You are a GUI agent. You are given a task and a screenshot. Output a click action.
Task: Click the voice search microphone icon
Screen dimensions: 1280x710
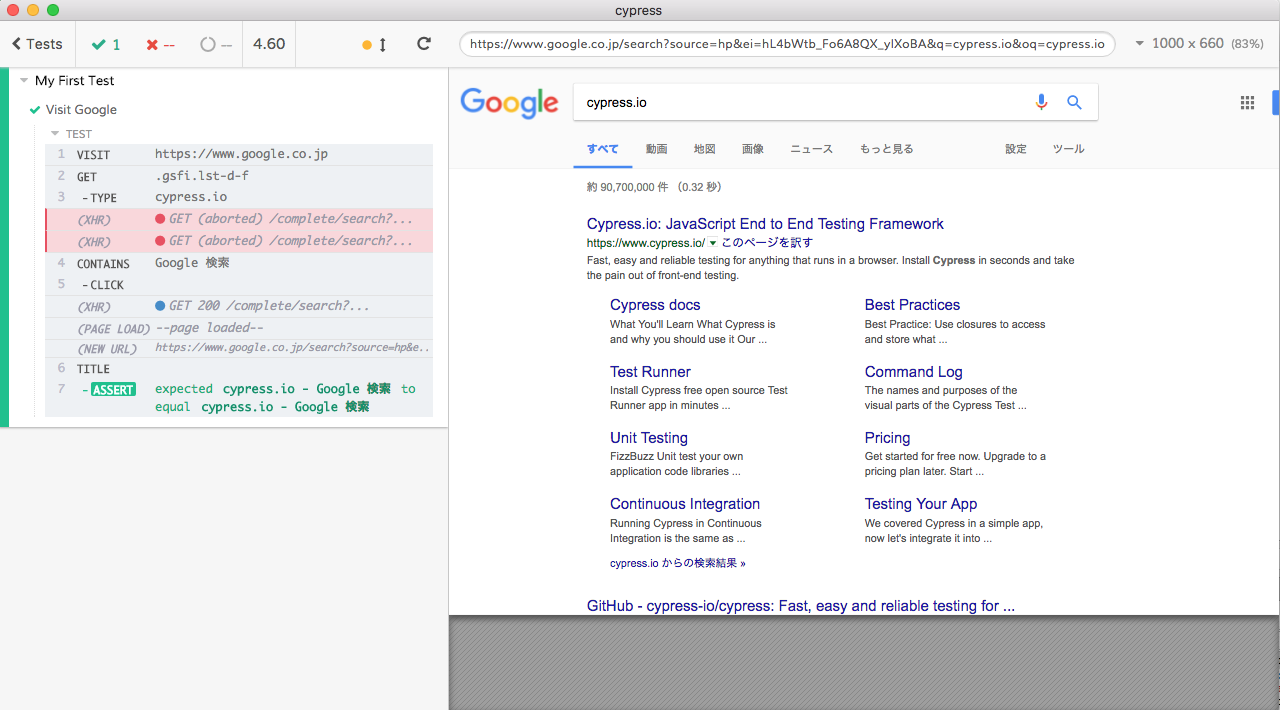click(x=1041, y=102)
